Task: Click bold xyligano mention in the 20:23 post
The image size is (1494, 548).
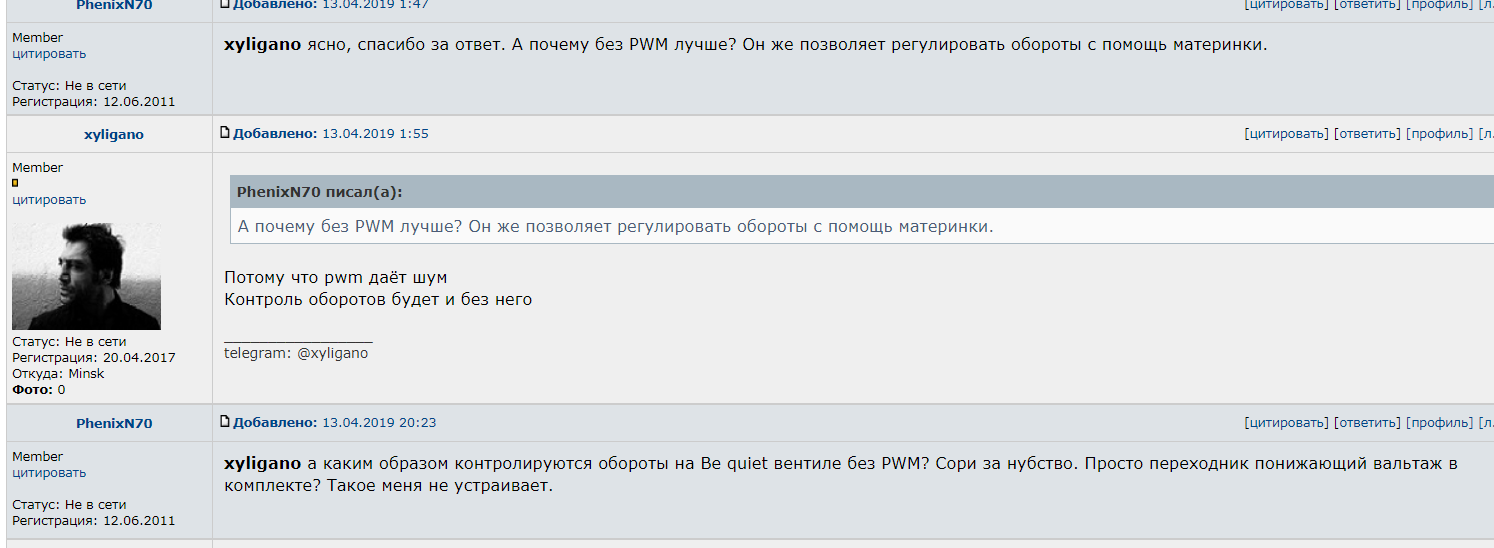Action: coord(262,464)
